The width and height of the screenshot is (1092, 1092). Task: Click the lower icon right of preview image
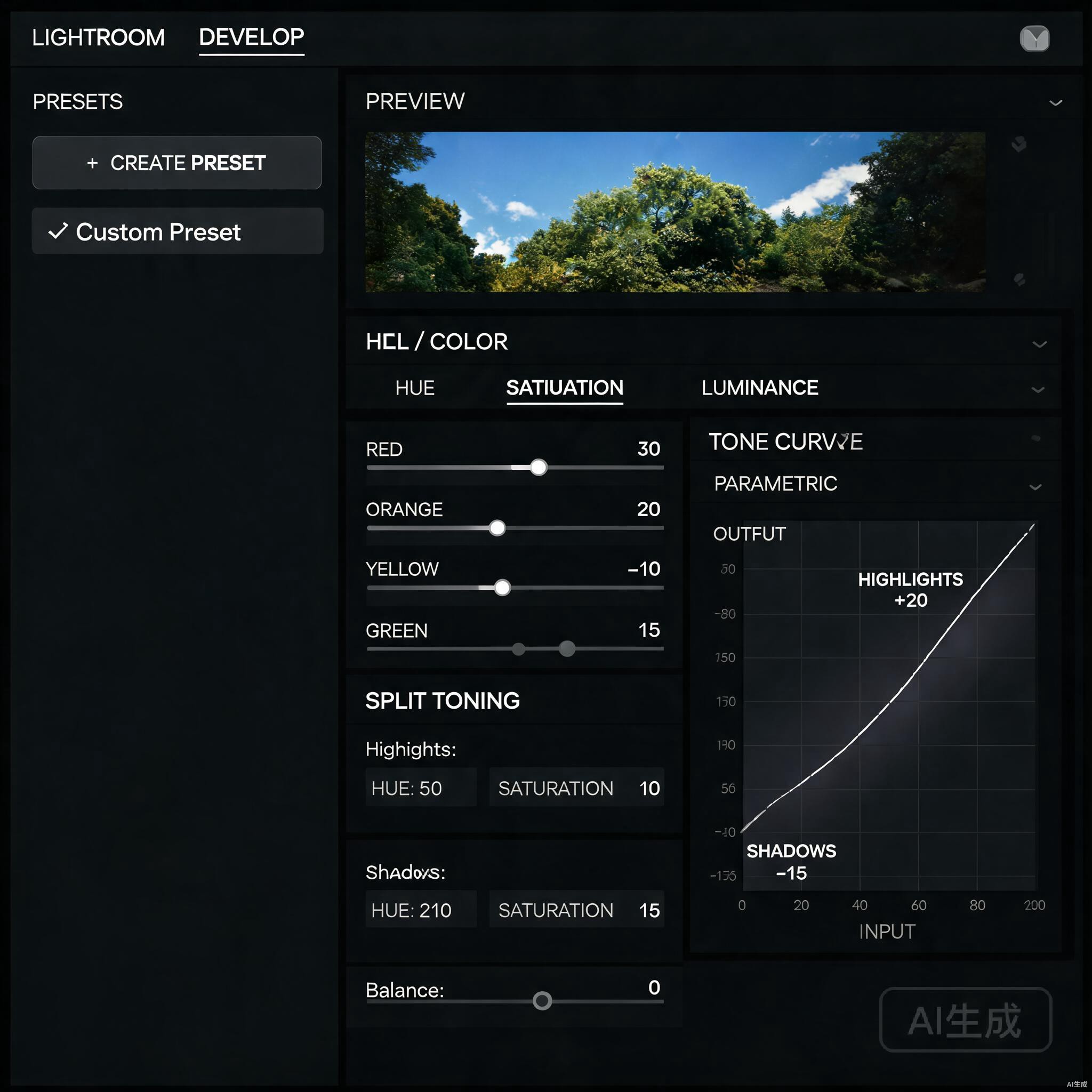pos(1019,279)
